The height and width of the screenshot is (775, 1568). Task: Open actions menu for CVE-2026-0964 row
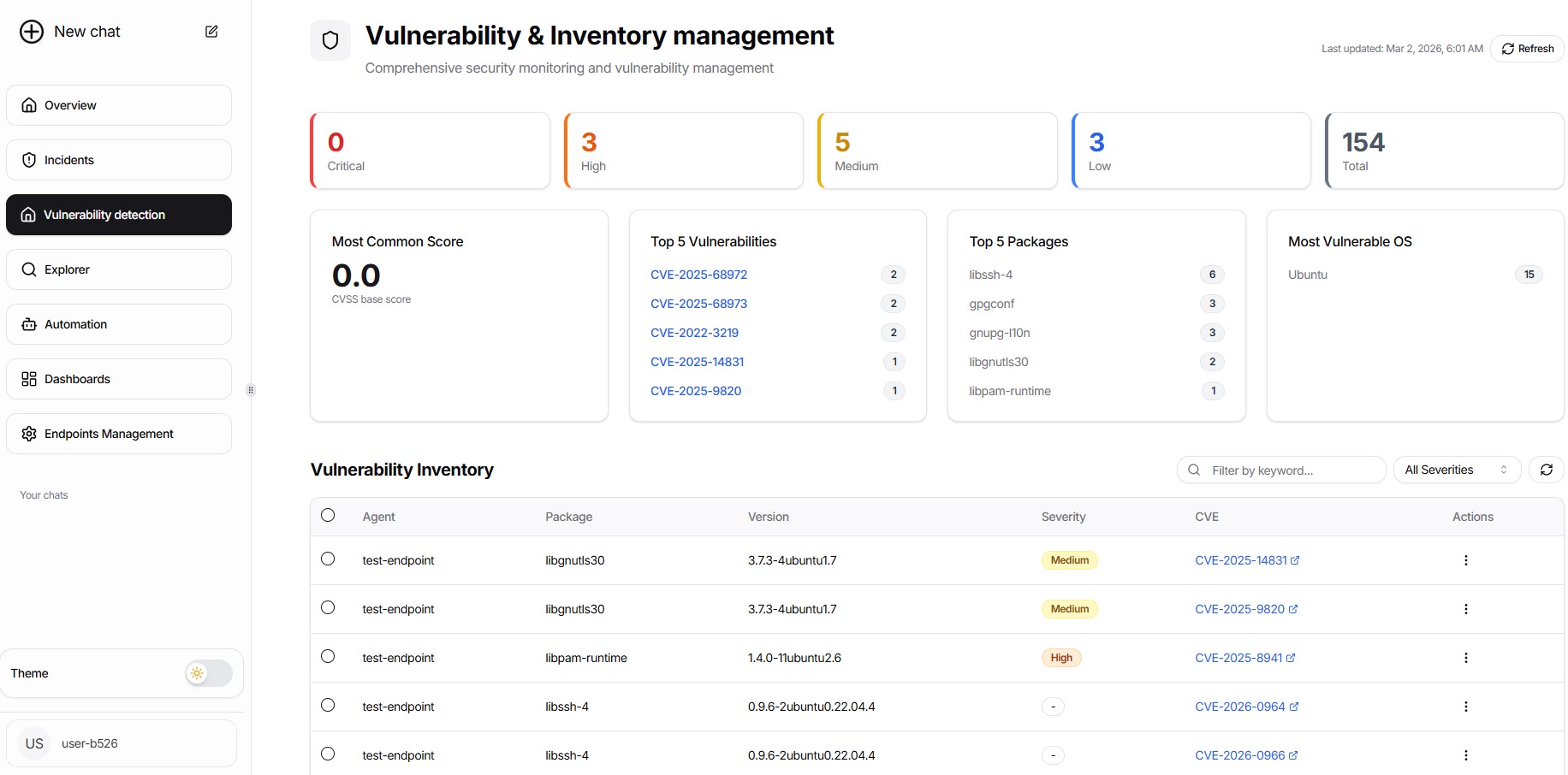[1465, 707]
